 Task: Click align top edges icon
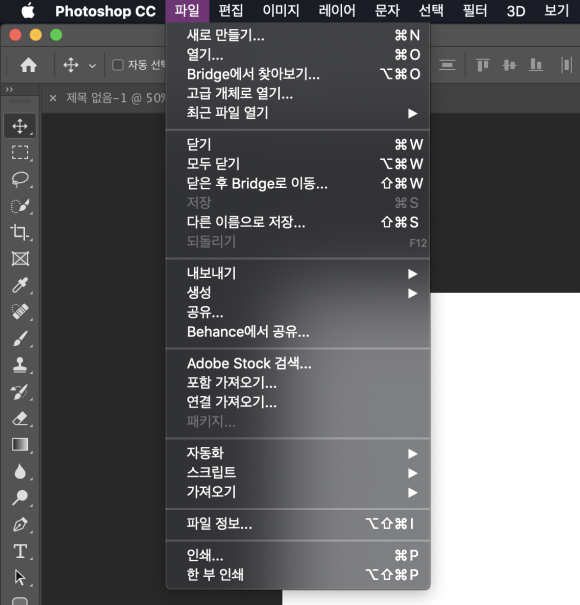point(483,65)
